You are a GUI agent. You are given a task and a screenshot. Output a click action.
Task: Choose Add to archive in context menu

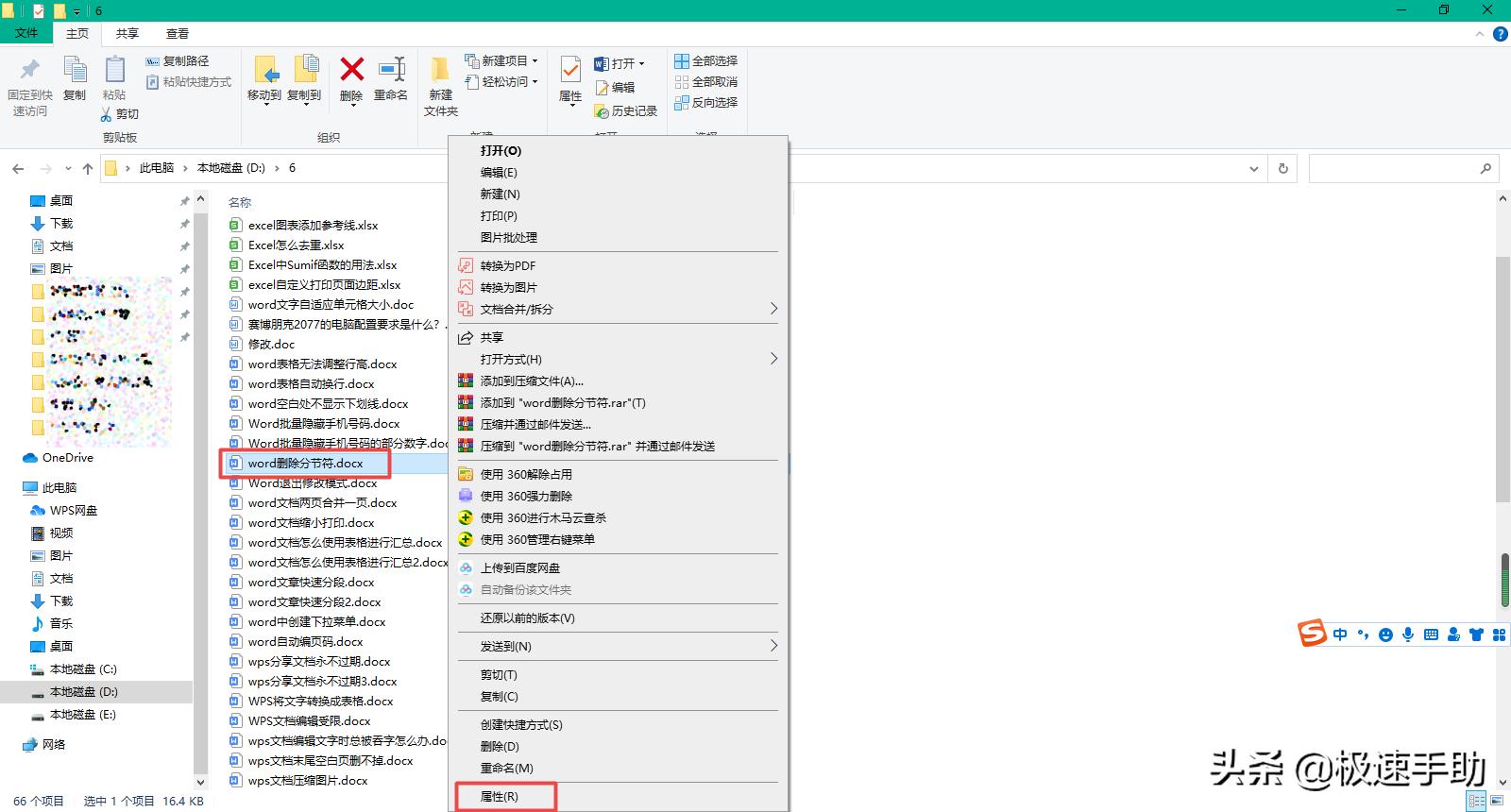(619, 381)
